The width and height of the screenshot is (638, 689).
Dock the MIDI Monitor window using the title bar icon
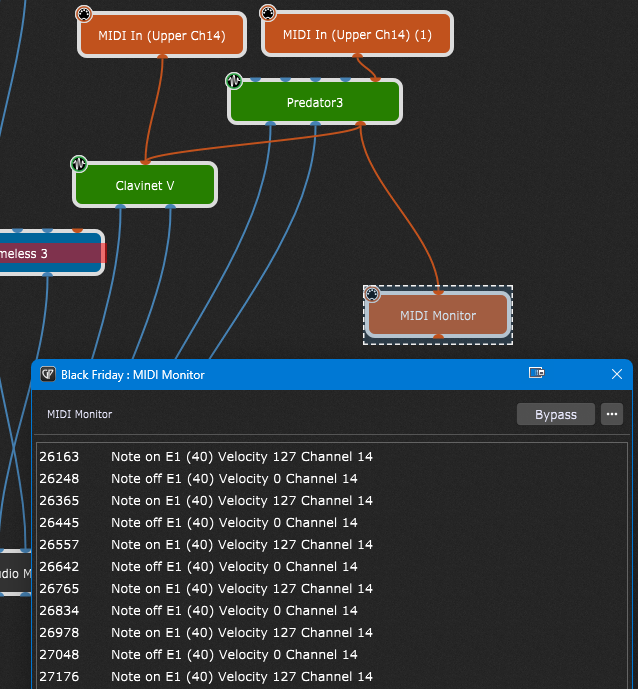[536, 374]
